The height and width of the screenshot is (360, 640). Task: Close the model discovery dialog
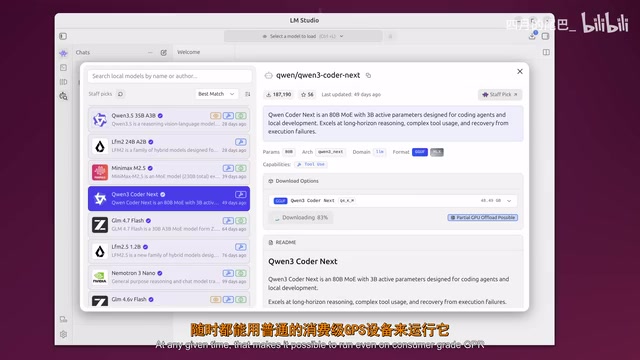(520, 71)
